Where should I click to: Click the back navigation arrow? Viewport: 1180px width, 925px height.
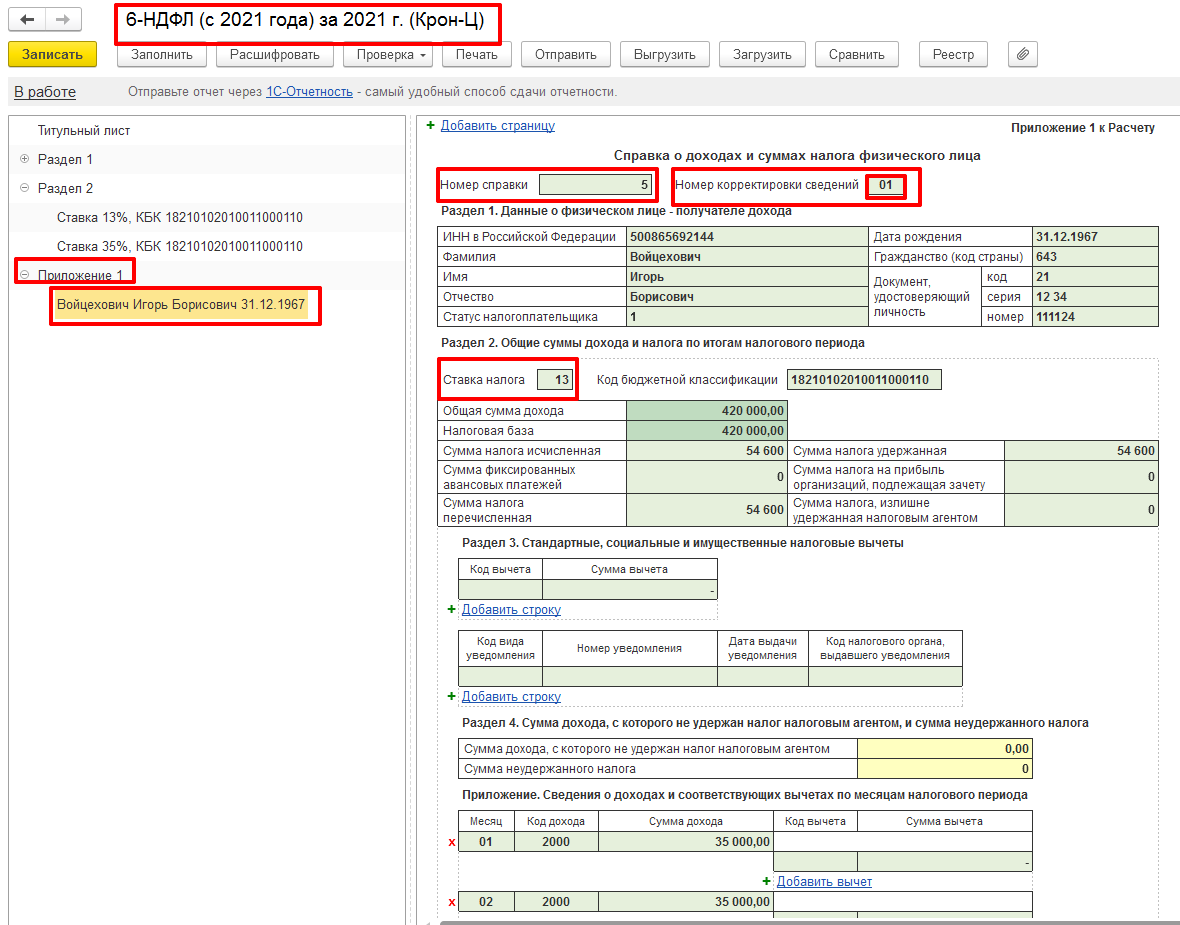(x=27, y=20)
